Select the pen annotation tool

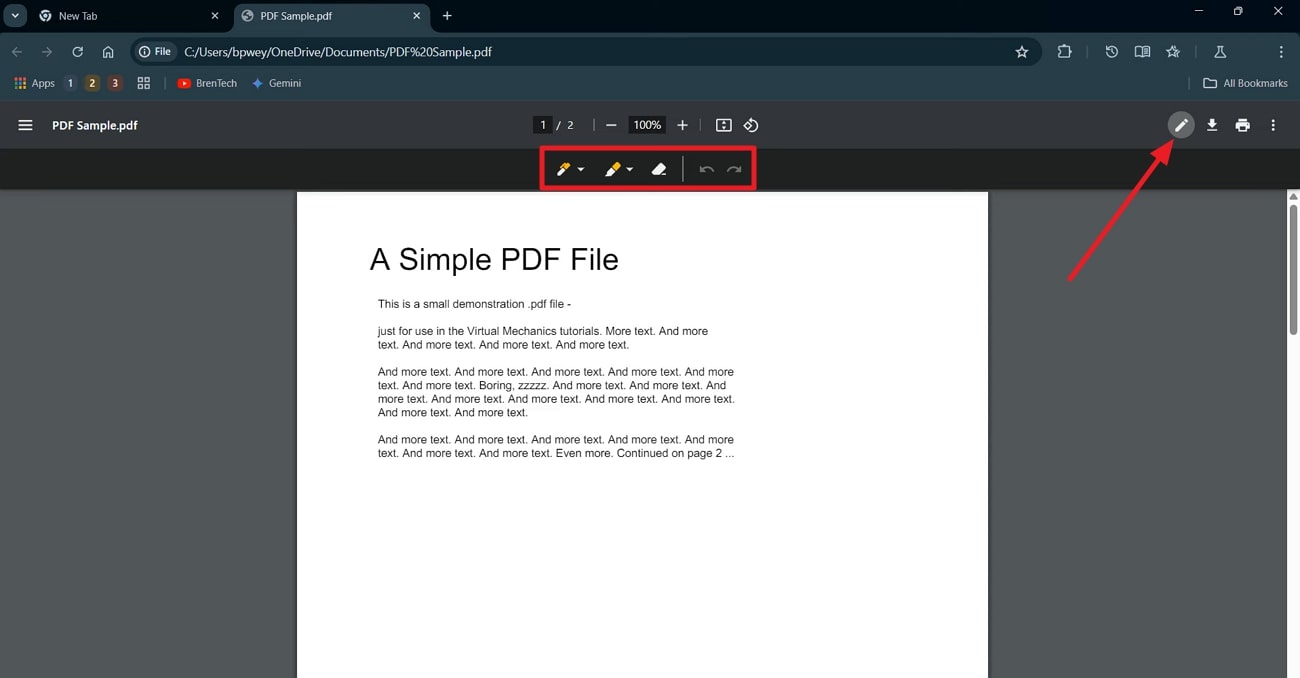564,170
